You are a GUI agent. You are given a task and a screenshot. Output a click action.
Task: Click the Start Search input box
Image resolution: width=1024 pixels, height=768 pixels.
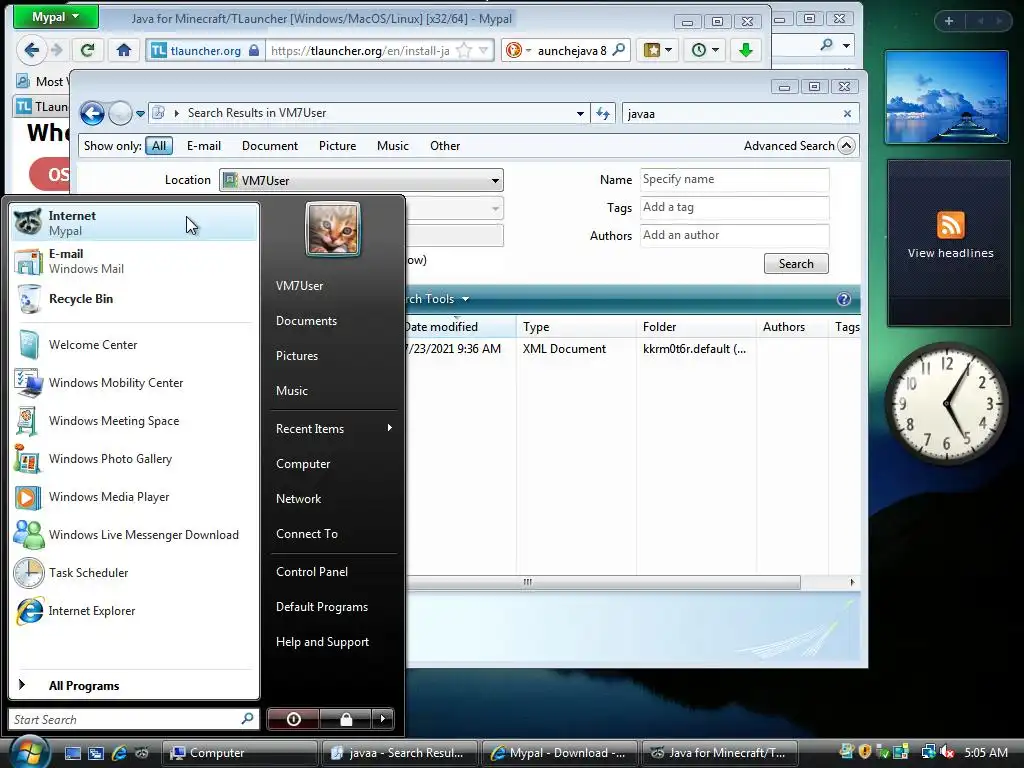134,719
